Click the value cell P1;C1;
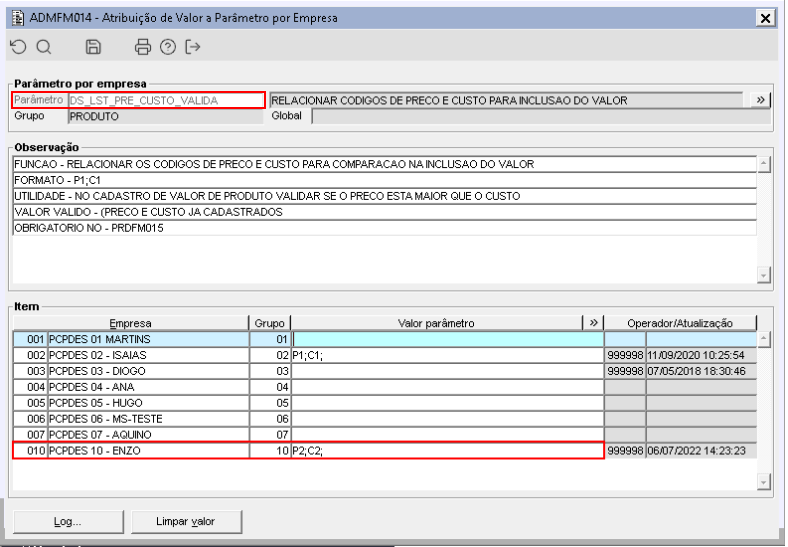 pos(447,355)
